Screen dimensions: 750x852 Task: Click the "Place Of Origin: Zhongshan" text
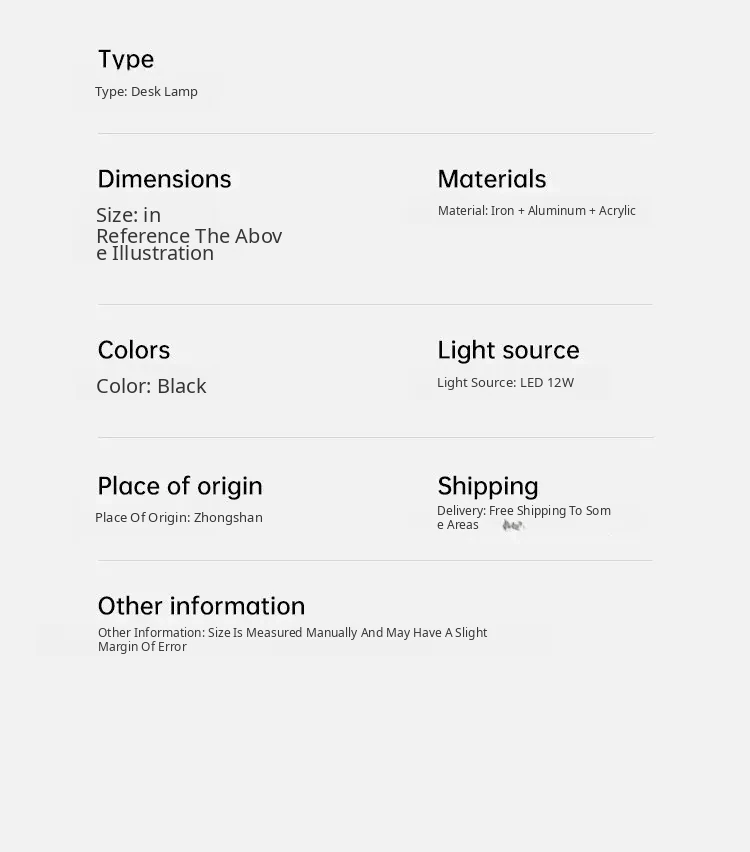[x=179, y=518]
